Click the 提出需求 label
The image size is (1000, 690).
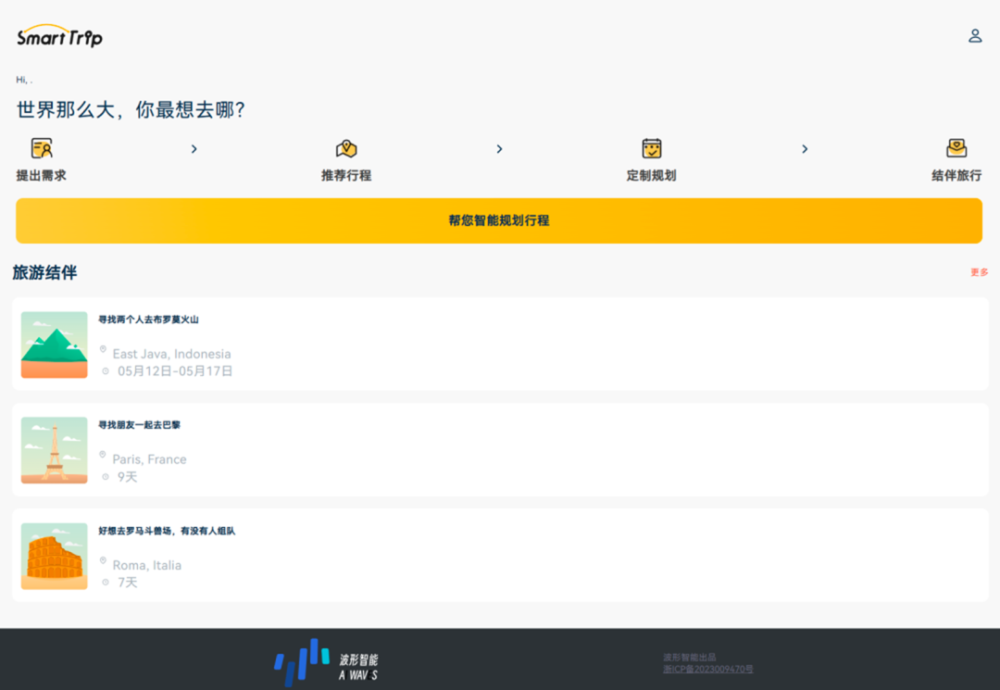(41, 175)
